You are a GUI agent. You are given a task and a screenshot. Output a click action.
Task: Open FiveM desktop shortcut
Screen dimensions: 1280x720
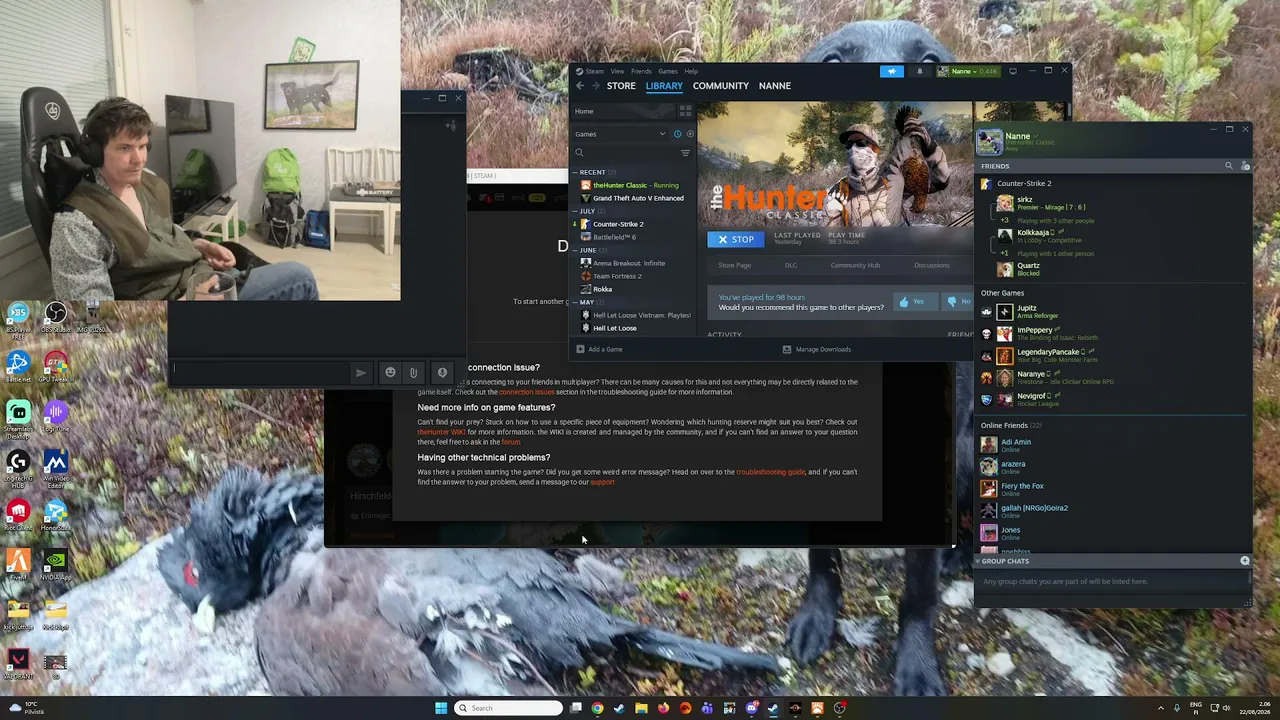point(18,565)
